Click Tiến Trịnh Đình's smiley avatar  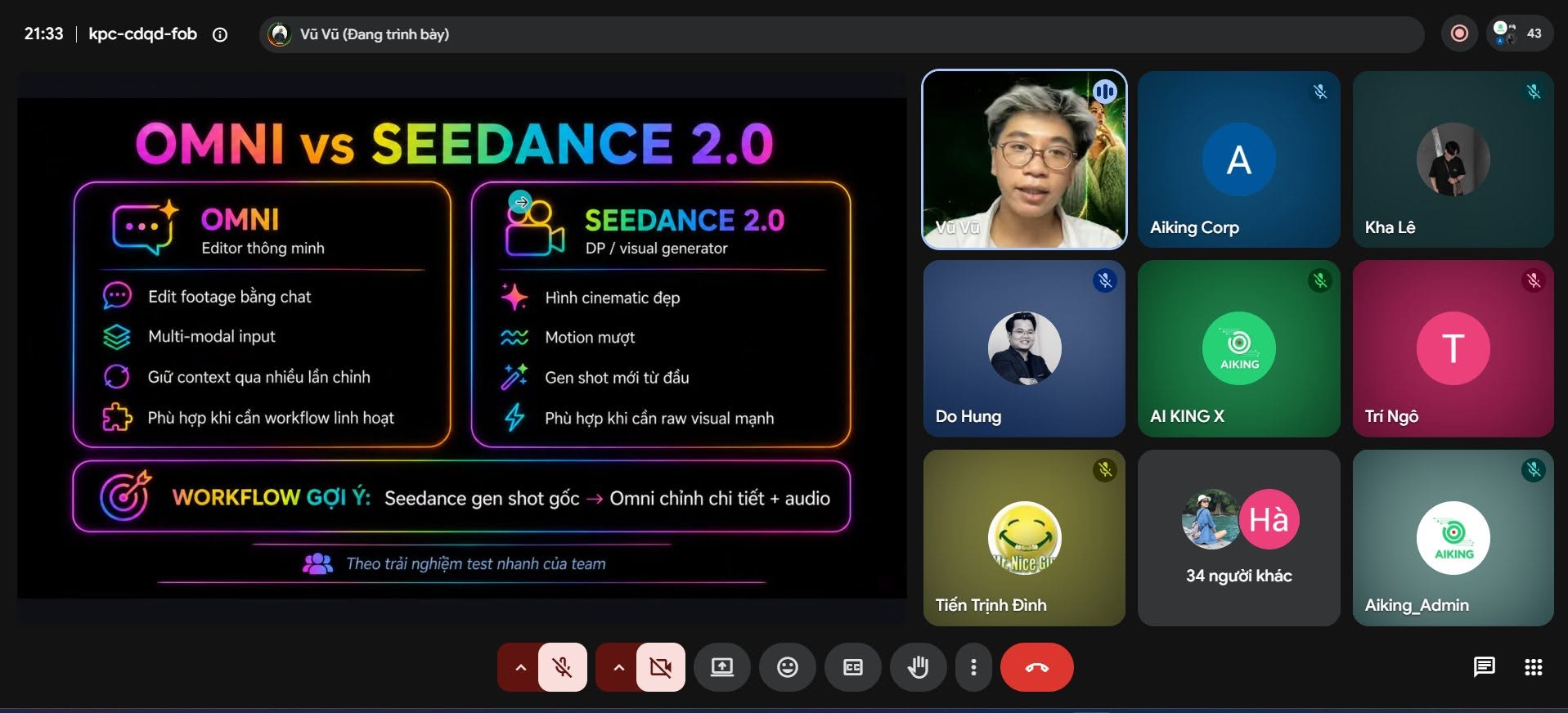click(1024, 538)
